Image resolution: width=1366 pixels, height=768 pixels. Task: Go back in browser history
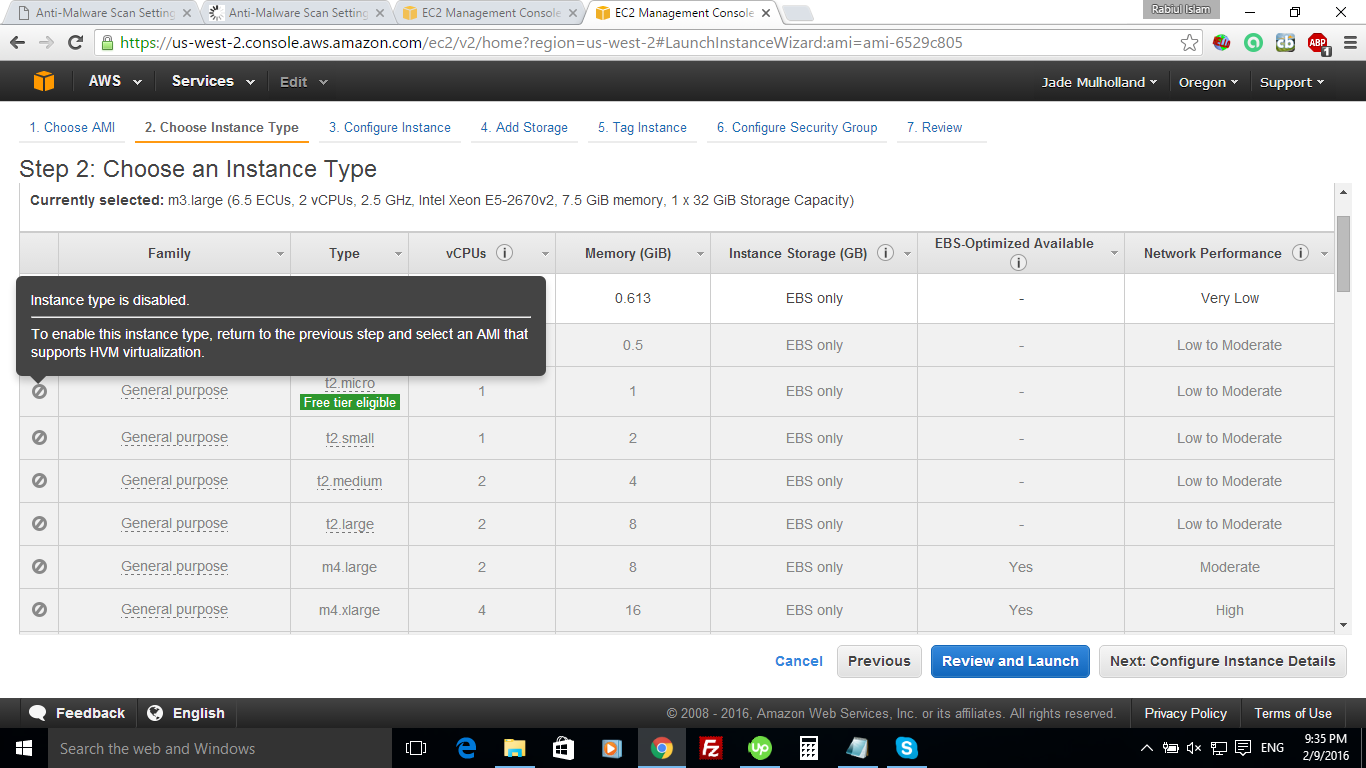18,43
